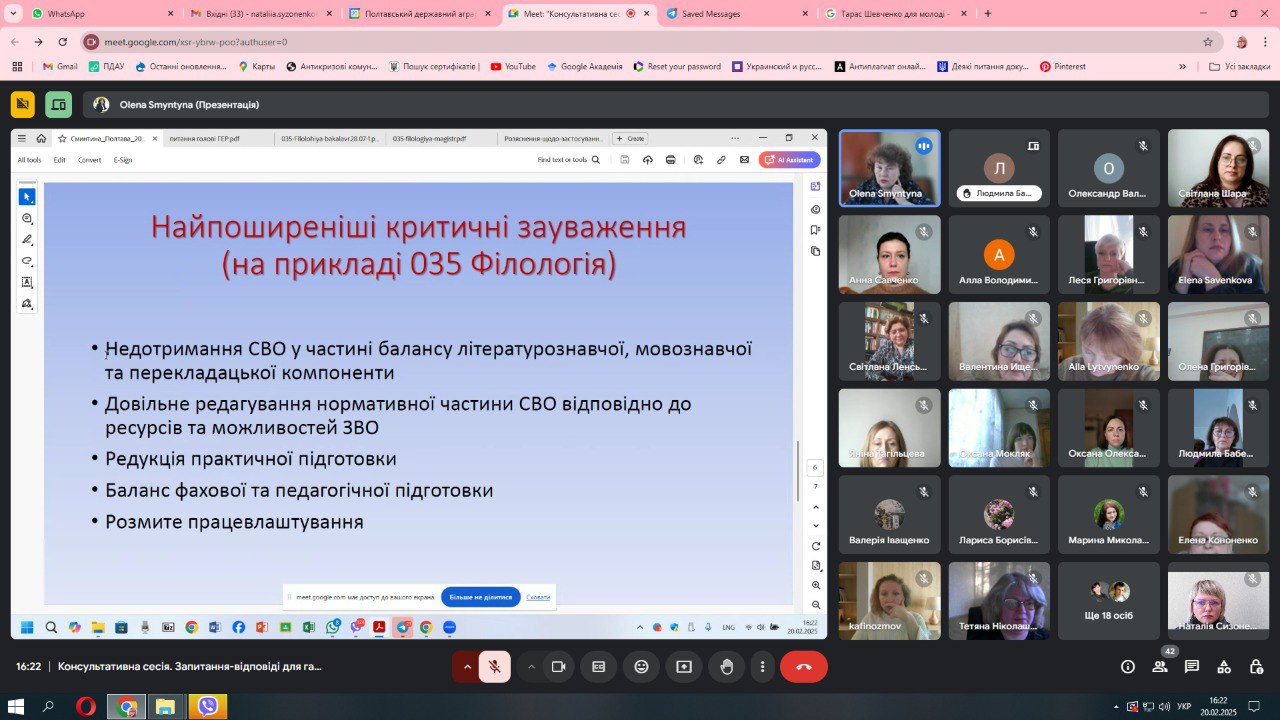Click 'Більше не ділитися' stop sharing button
Screen dimensions: 1280x720
481,597
